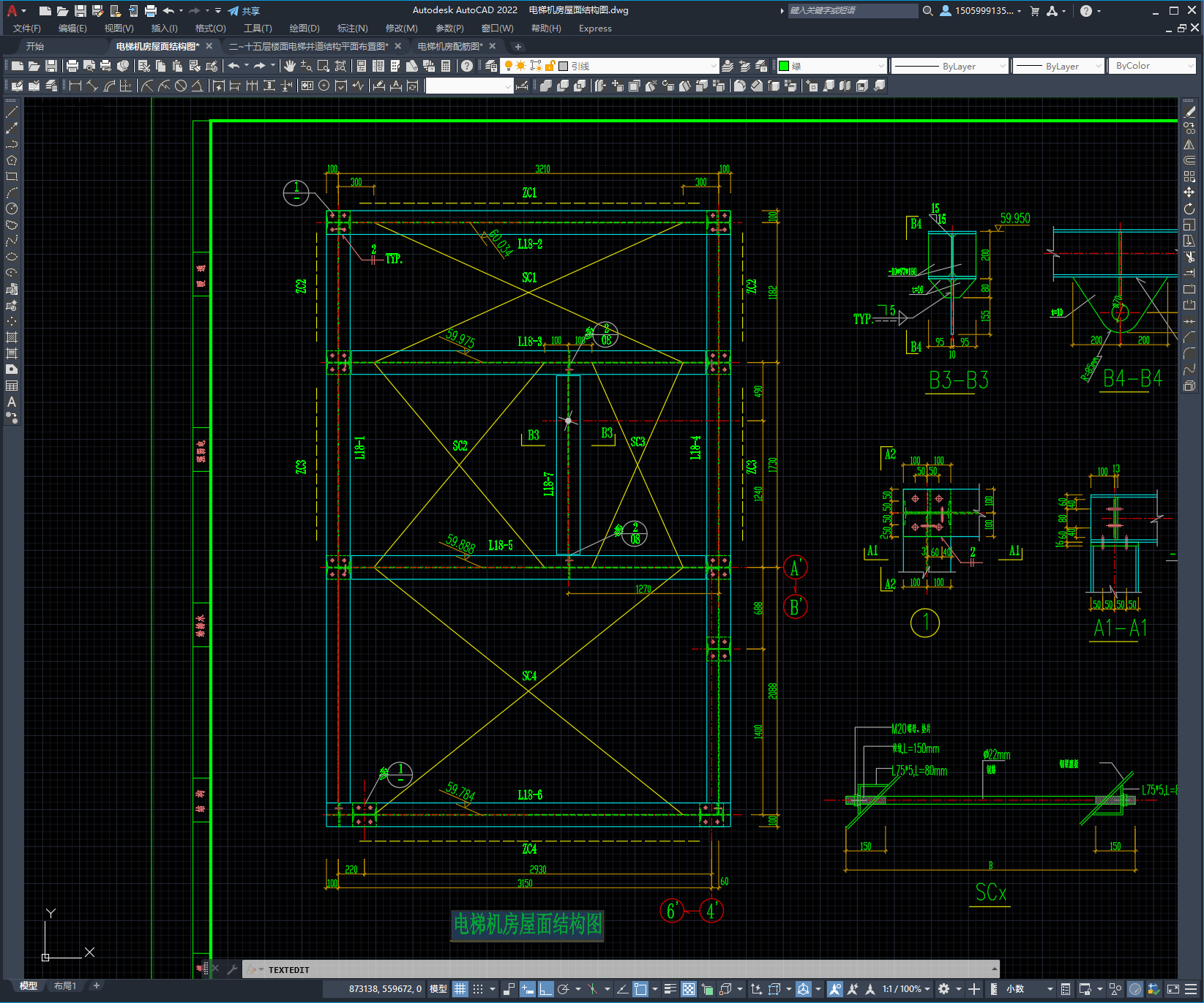Click the Linear dimension tool
This screenshot has width=1204, height=1003.
click(75, 86)
